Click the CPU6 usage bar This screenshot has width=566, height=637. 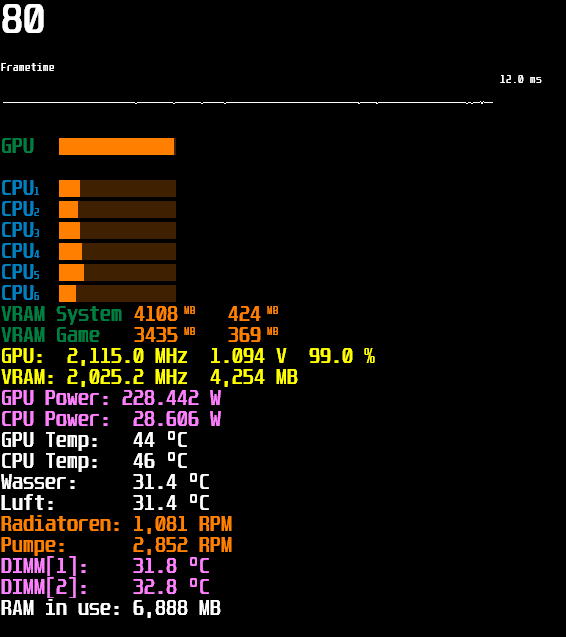(x=117, y=293)
